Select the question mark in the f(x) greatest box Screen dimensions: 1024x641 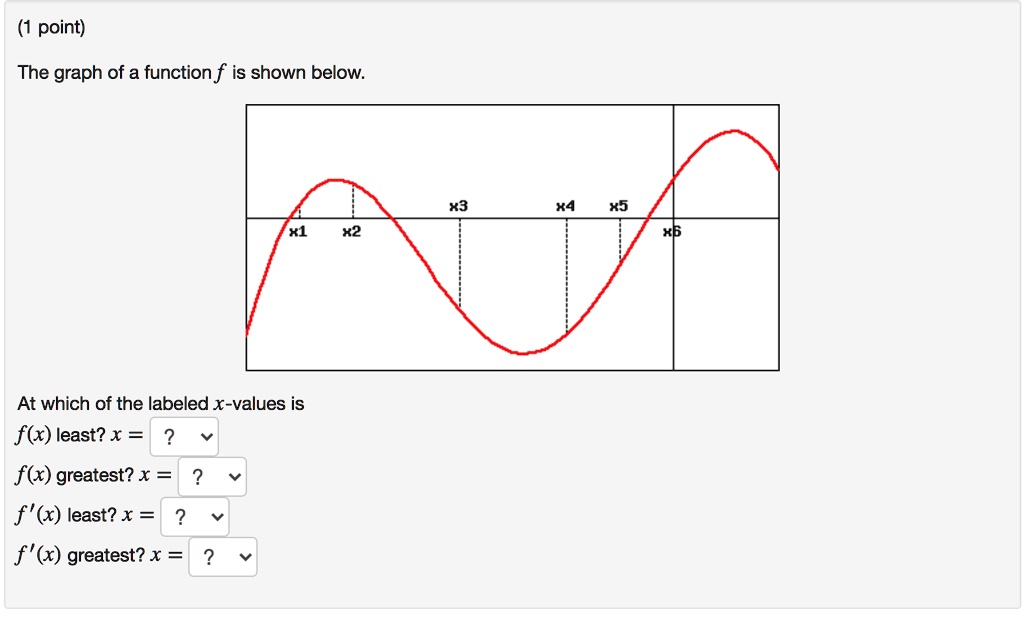coord(196,476)
